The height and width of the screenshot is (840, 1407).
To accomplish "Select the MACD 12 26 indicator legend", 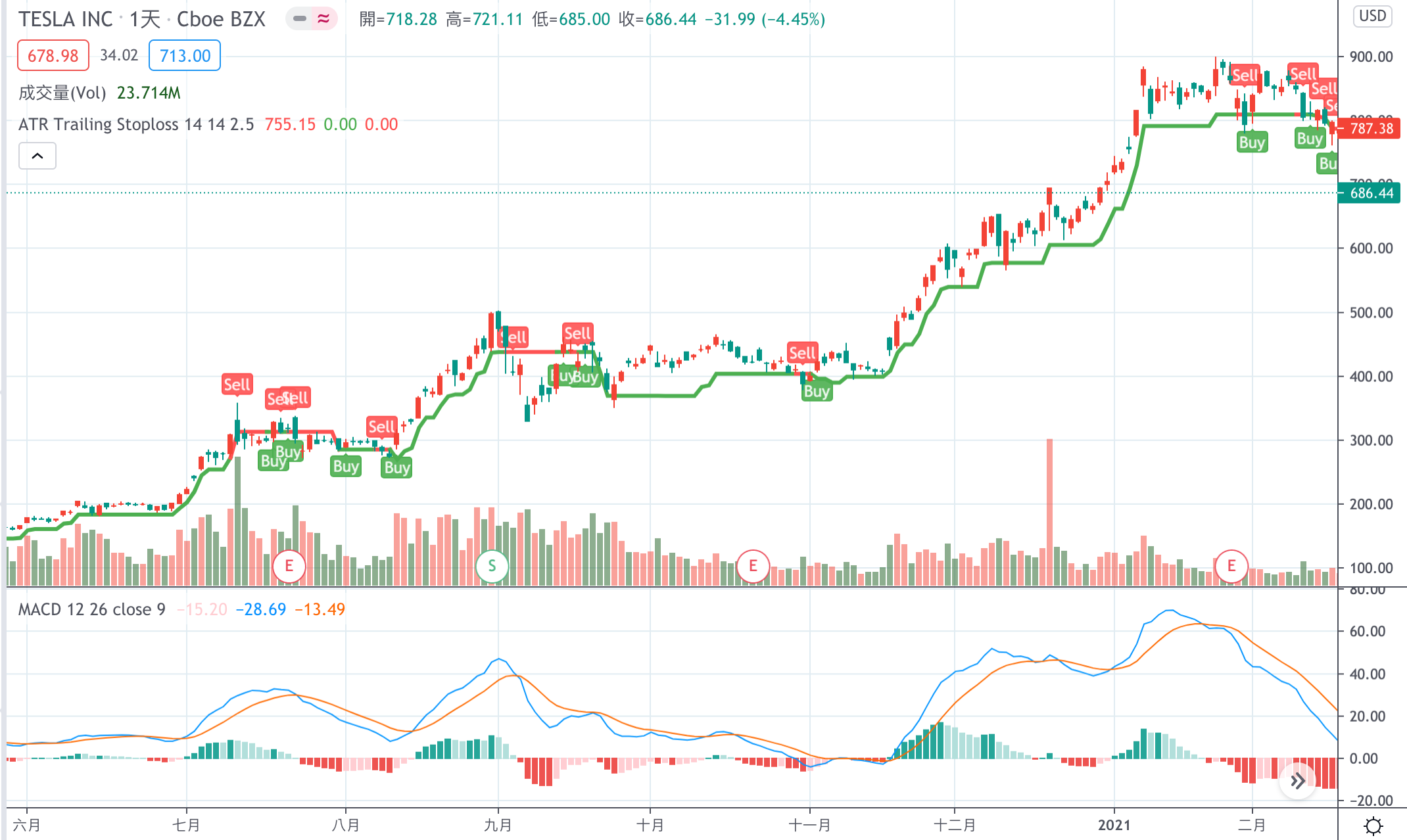I will coord(91,609).
